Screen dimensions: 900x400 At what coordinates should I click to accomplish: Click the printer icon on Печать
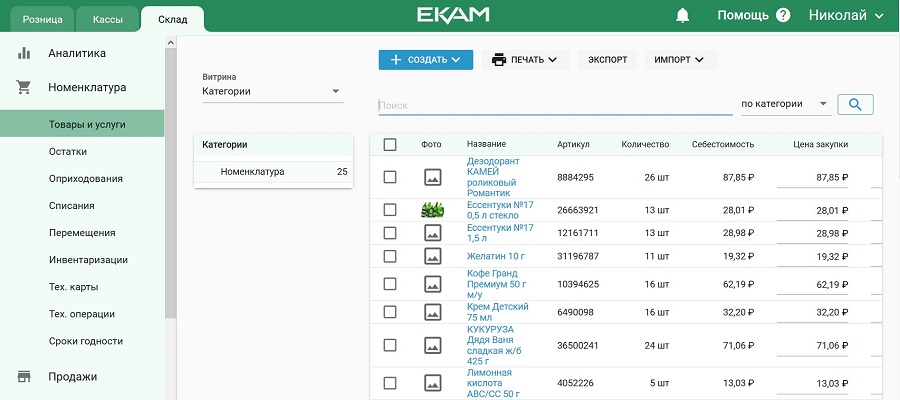tap(499, 60)
